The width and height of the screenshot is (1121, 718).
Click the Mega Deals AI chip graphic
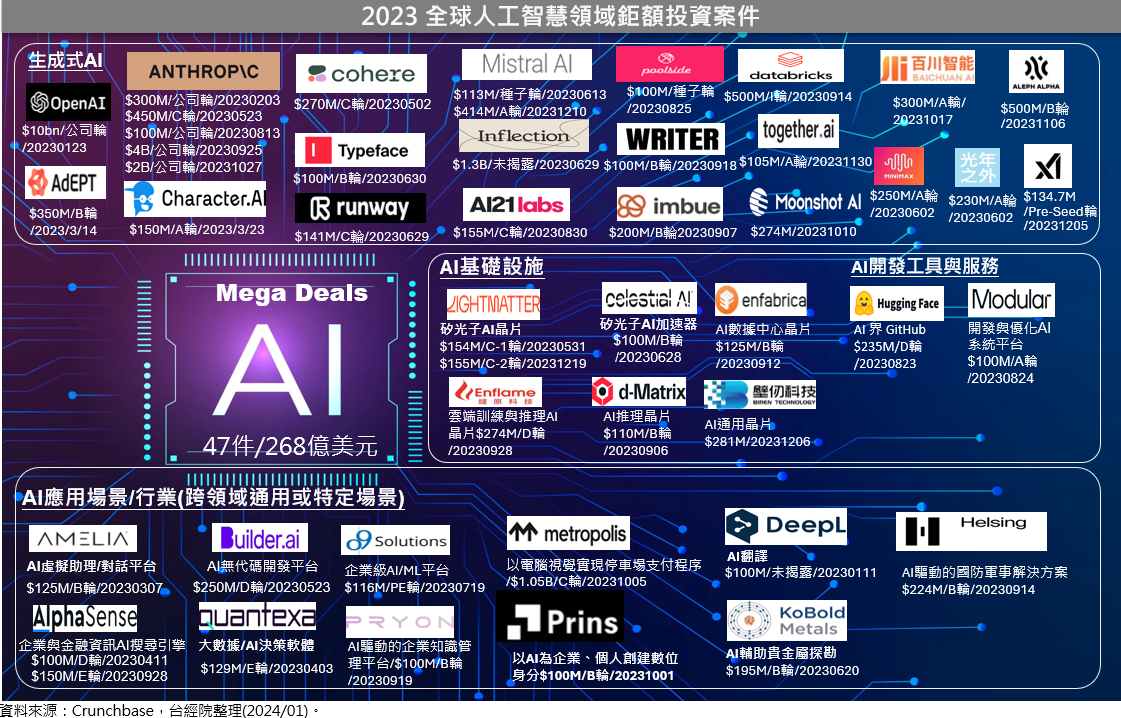(x=282, y=369)
